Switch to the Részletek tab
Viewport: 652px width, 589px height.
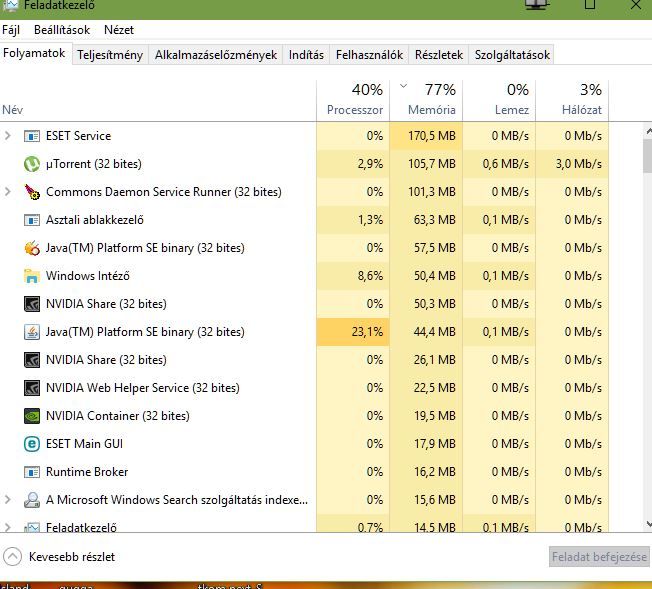(x=439, y=55)
